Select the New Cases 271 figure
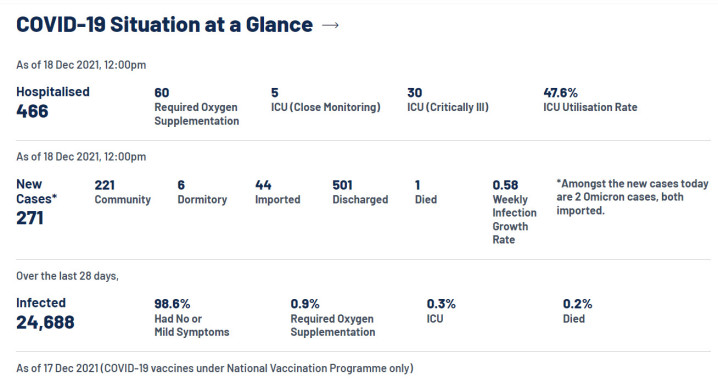 point(37,202)
